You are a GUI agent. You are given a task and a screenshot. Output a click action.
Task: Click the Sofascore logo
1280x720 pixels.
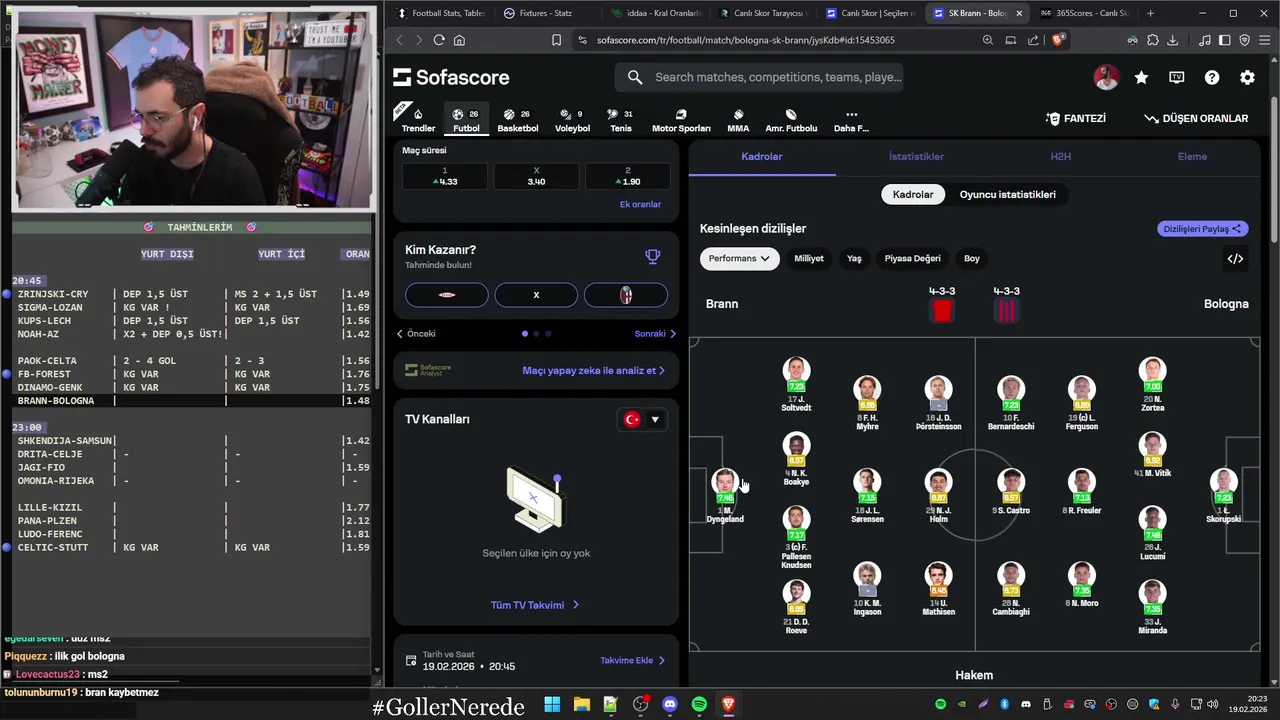click(x=451, y=77)
